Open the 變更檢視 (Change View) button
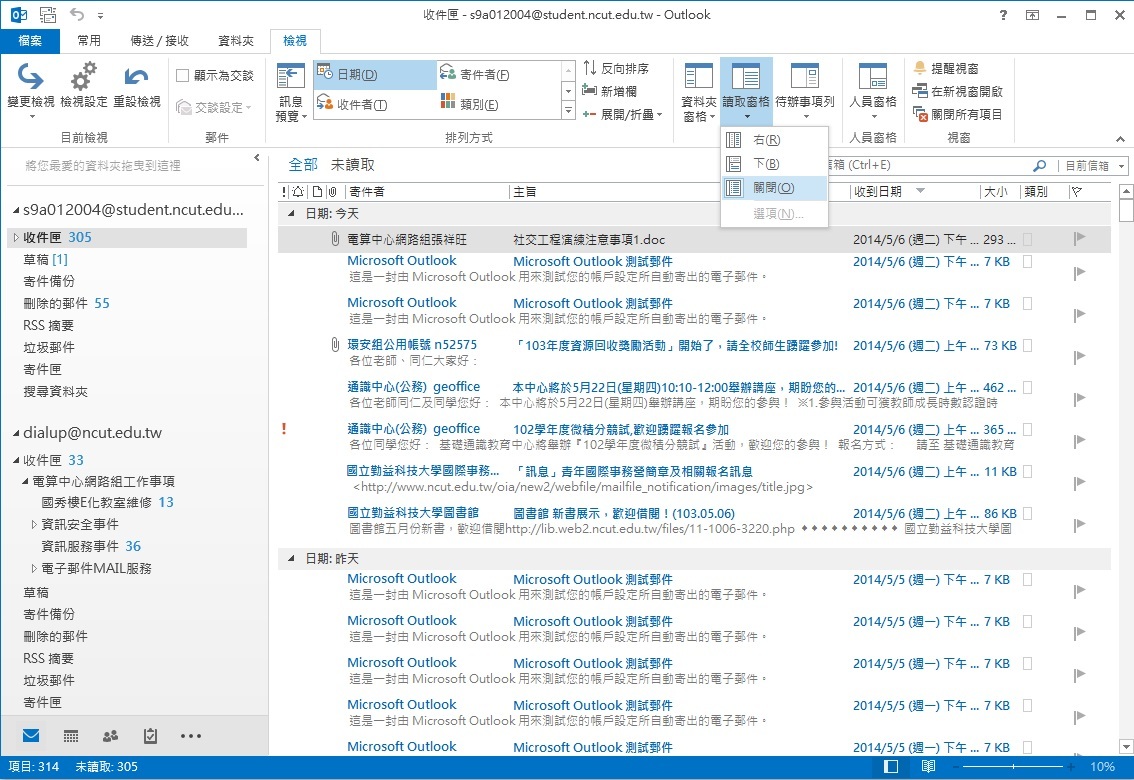Screen dimensions: 1134x780 click(x=30, y=90)
